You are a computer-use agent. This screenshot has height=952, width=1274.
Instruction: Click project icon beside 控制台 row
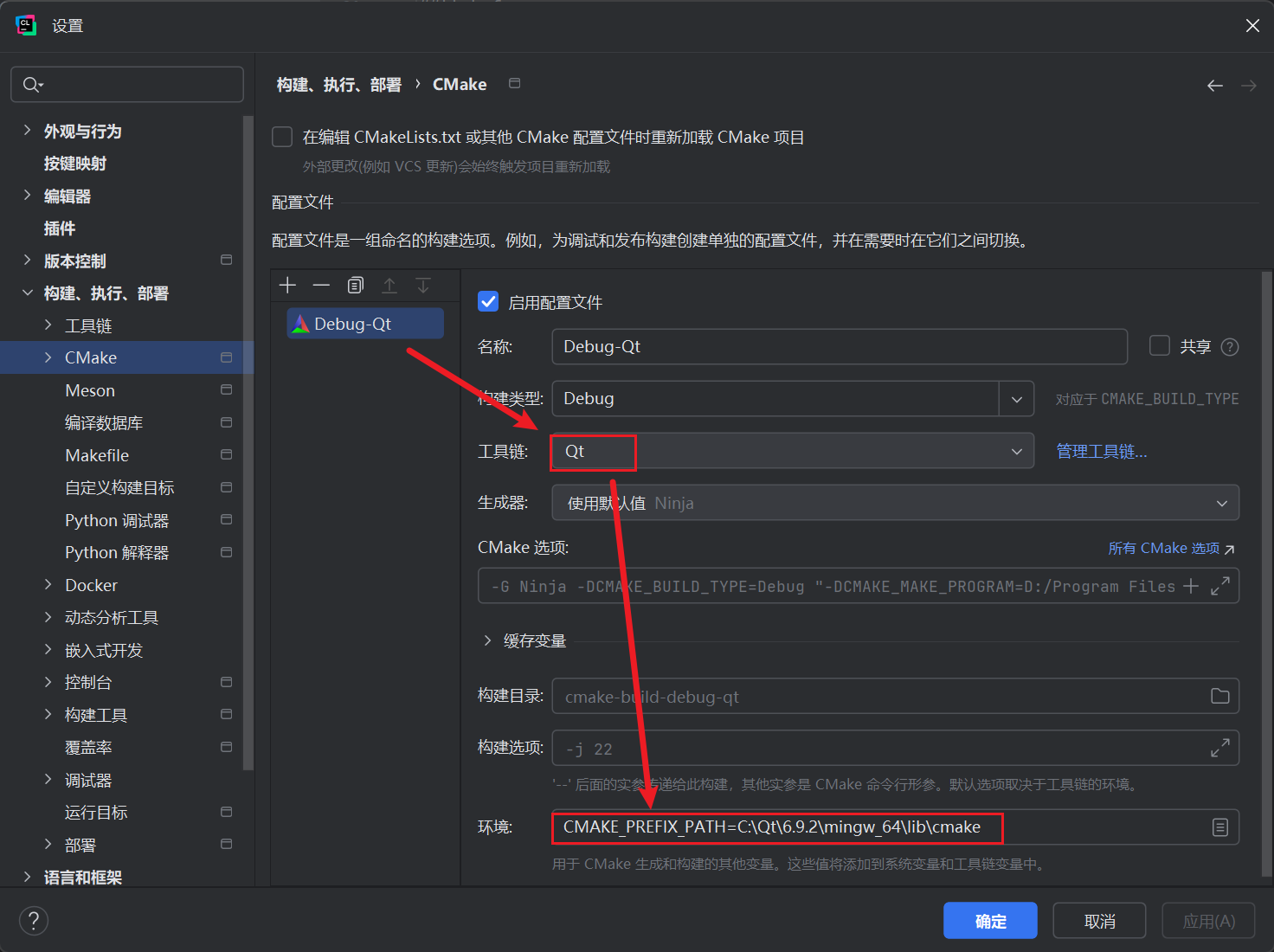click(x=227, y=682)
